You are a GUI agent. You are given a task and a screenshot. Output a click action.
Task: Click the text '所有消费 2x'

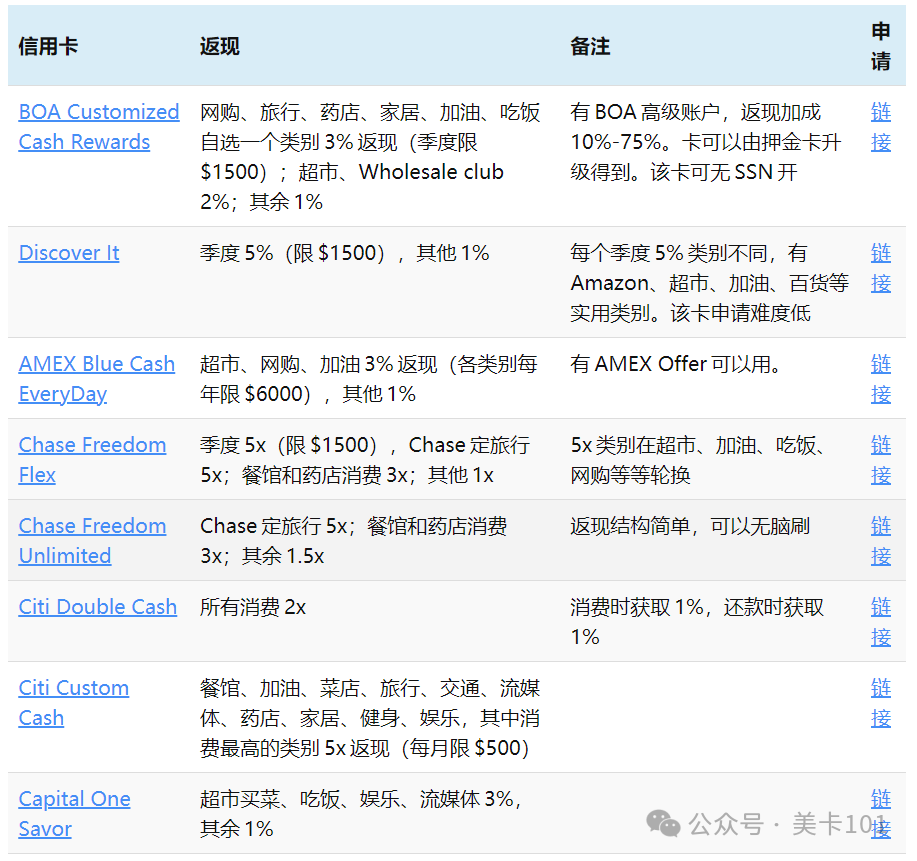tap(253, 607)
